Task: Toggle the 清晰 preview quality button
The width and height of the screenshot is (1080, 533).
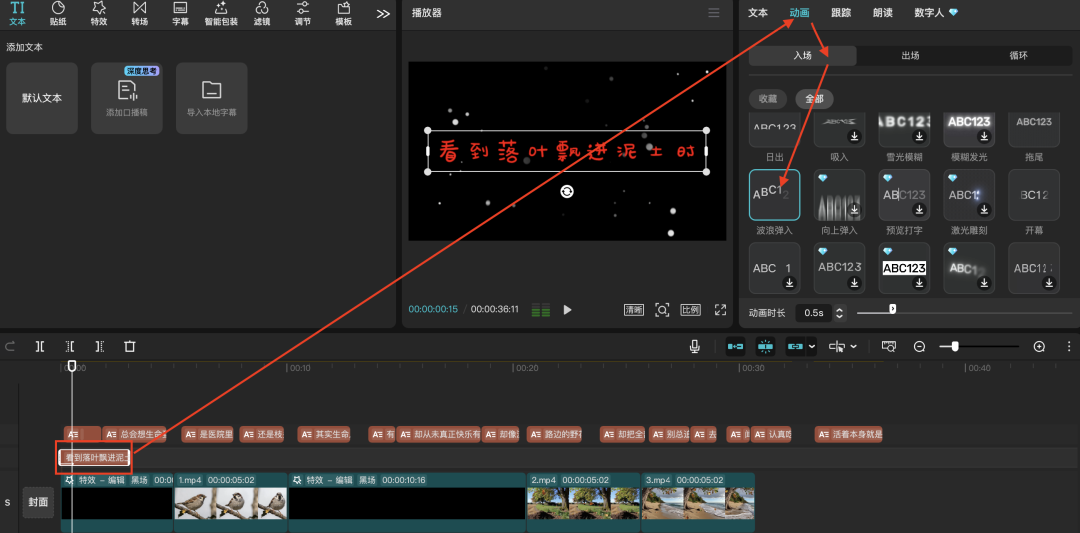Action: (x=634, y=310)
